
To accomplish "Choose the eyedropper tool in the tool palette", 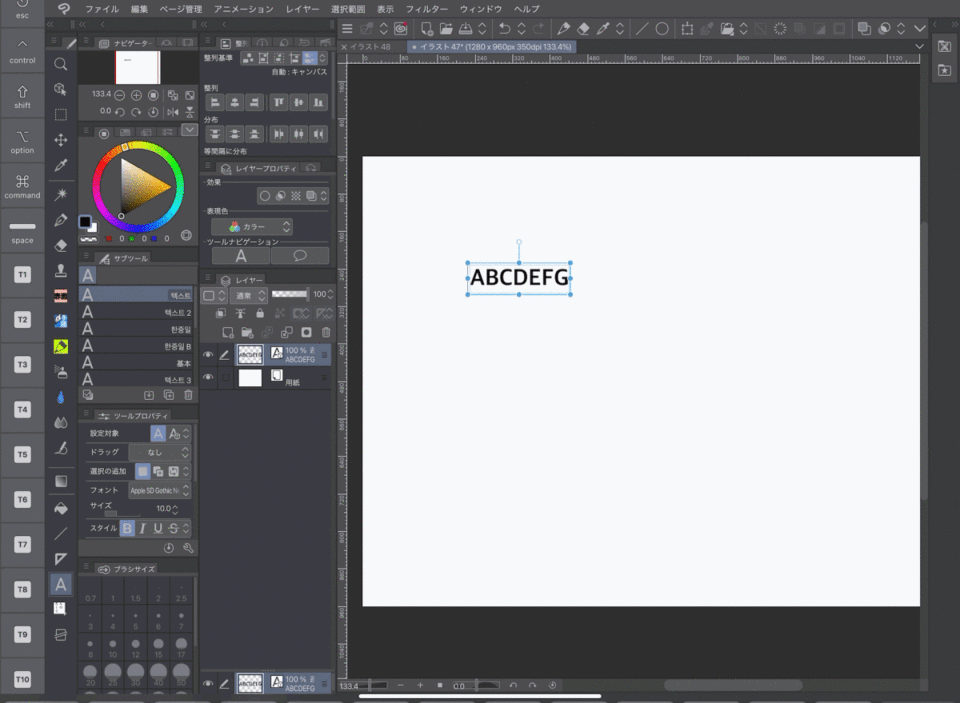I will pyautogui.click(x=60, y=165).
